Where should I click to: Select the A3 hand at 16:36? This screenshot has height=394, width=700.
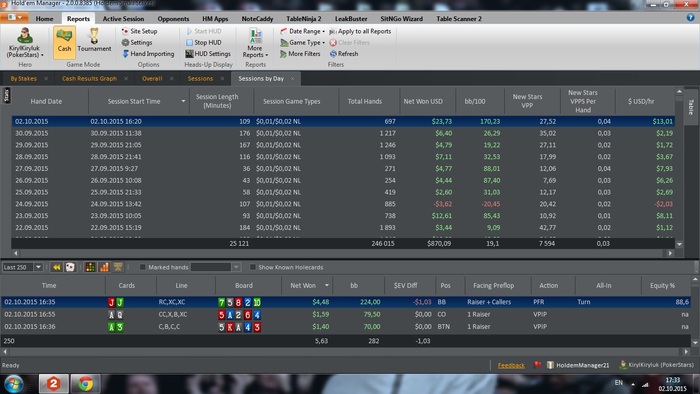coord(346,327)
